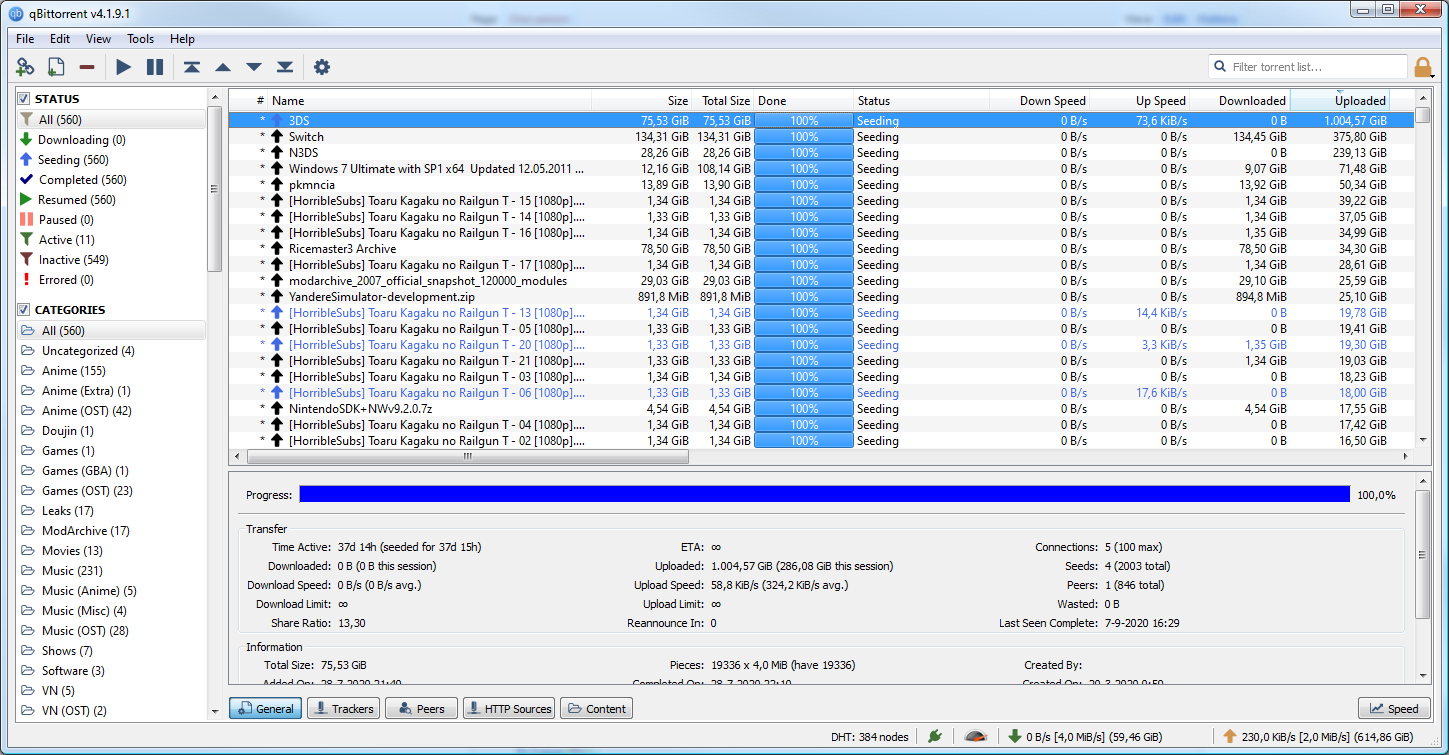Click the torrent list vertical scrollbar

click(x=1423, y=117)
